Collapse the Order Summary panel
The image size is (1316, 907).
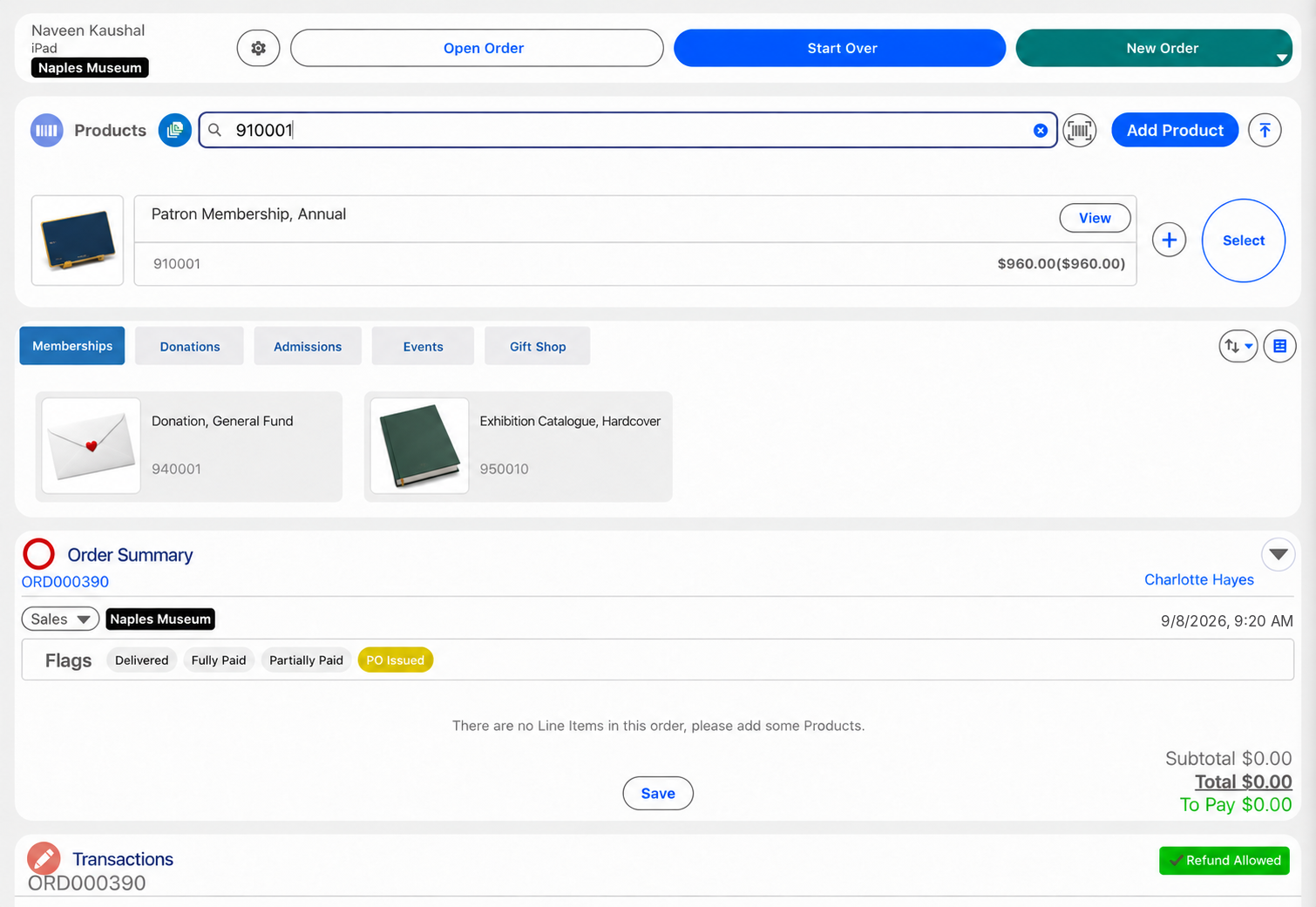pyautogui.click(x=1279, y=554)
